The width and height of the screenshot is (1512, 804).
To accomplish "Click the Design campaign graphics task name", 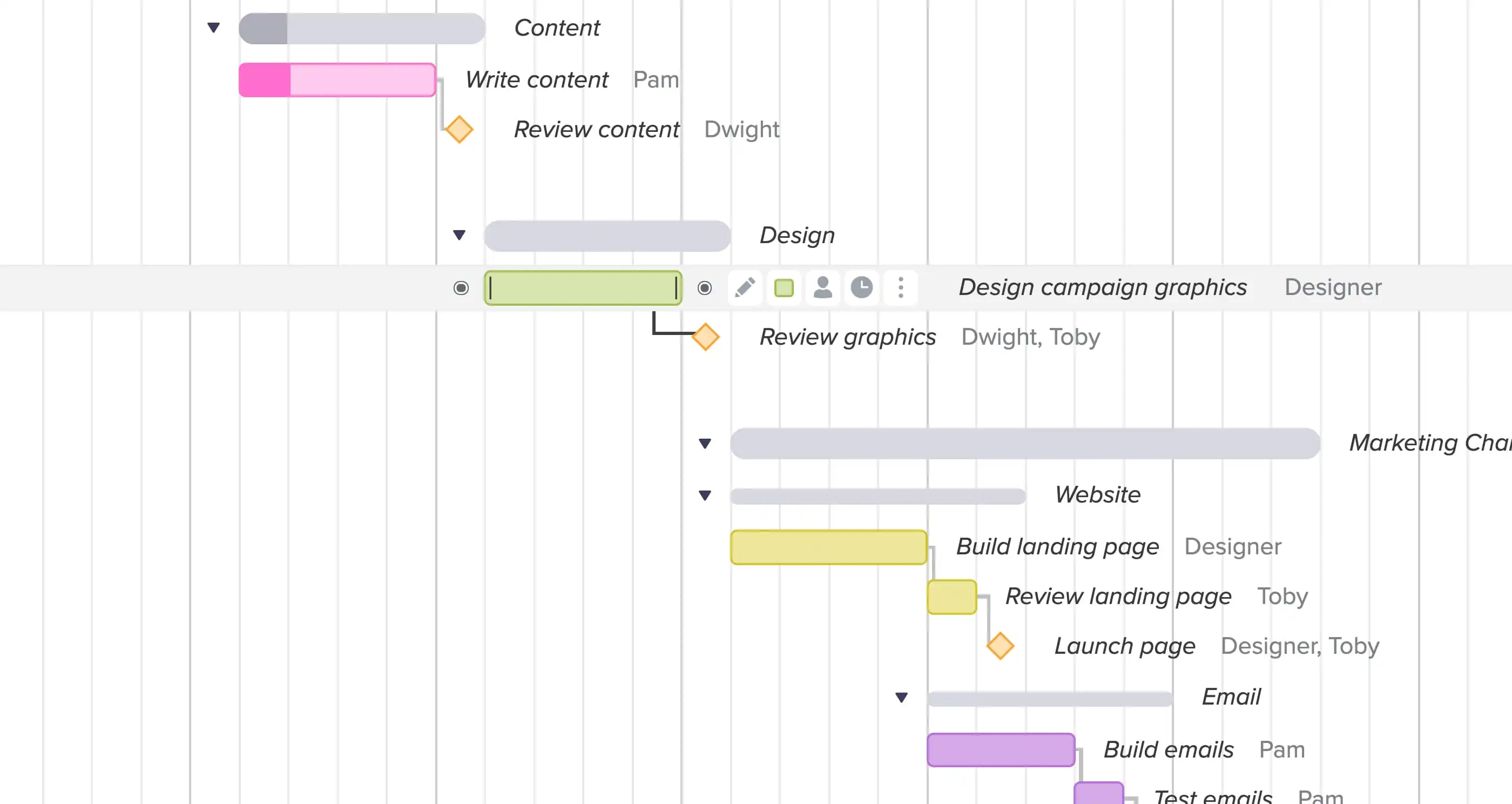I will click(1102, 287).
